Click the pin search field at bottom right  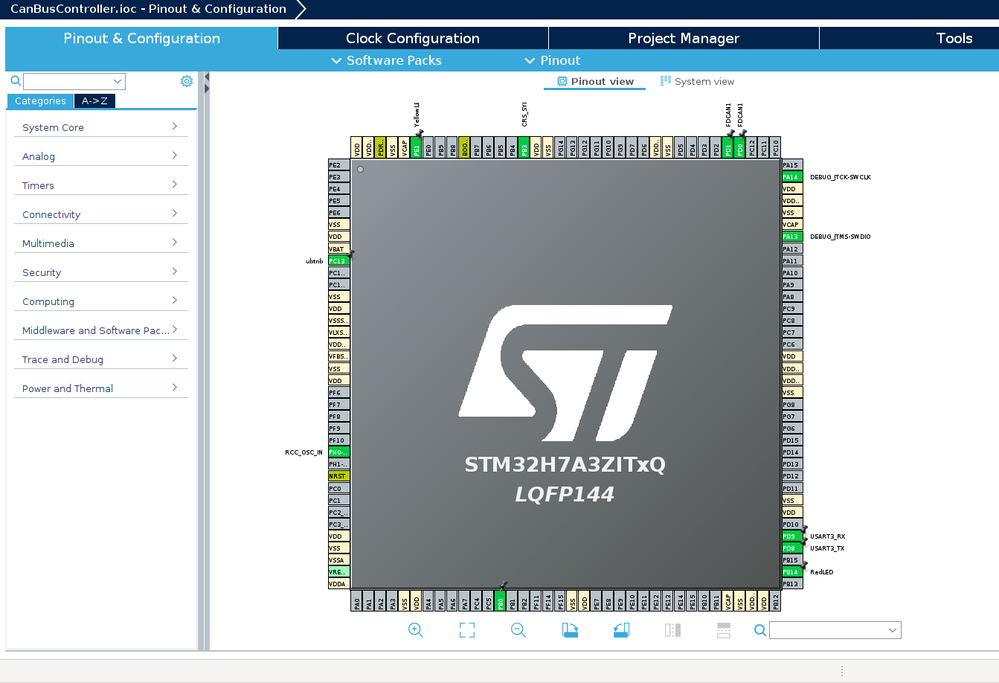pyautogui.click(x=835, y=630)
